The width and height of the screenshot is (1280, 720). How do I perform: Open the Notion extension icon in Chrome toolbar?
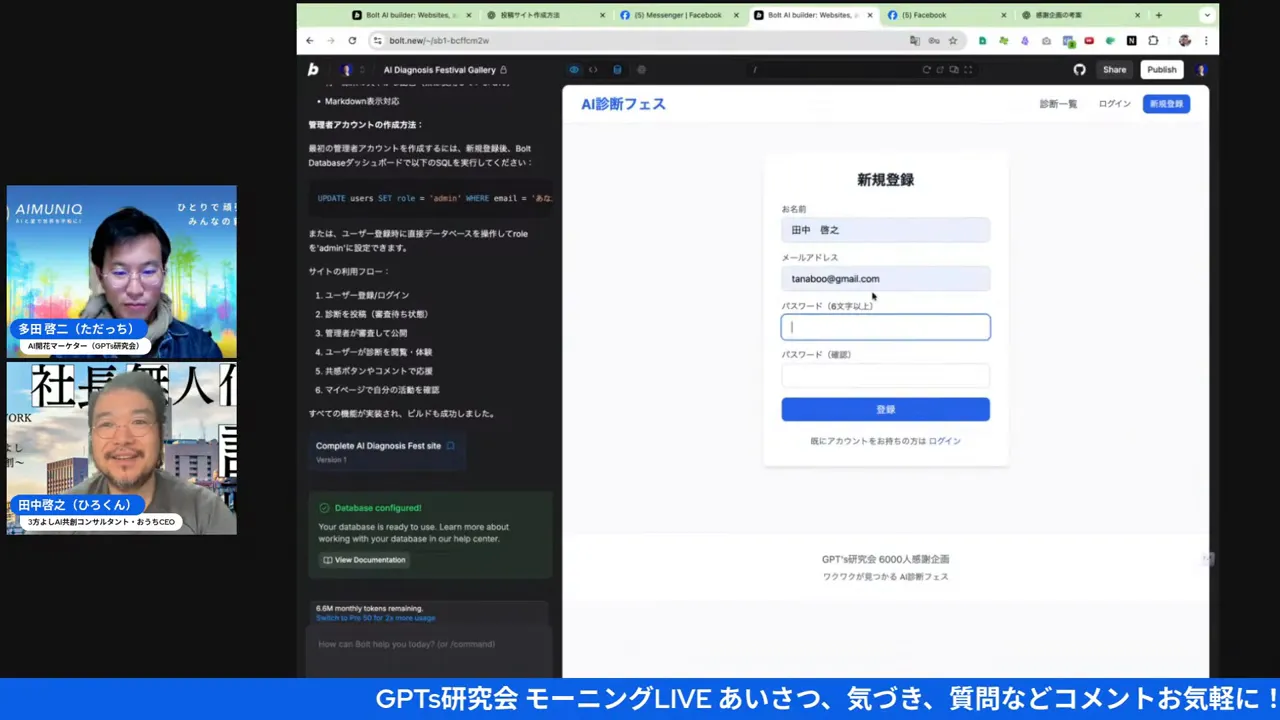pos(1131,40)
